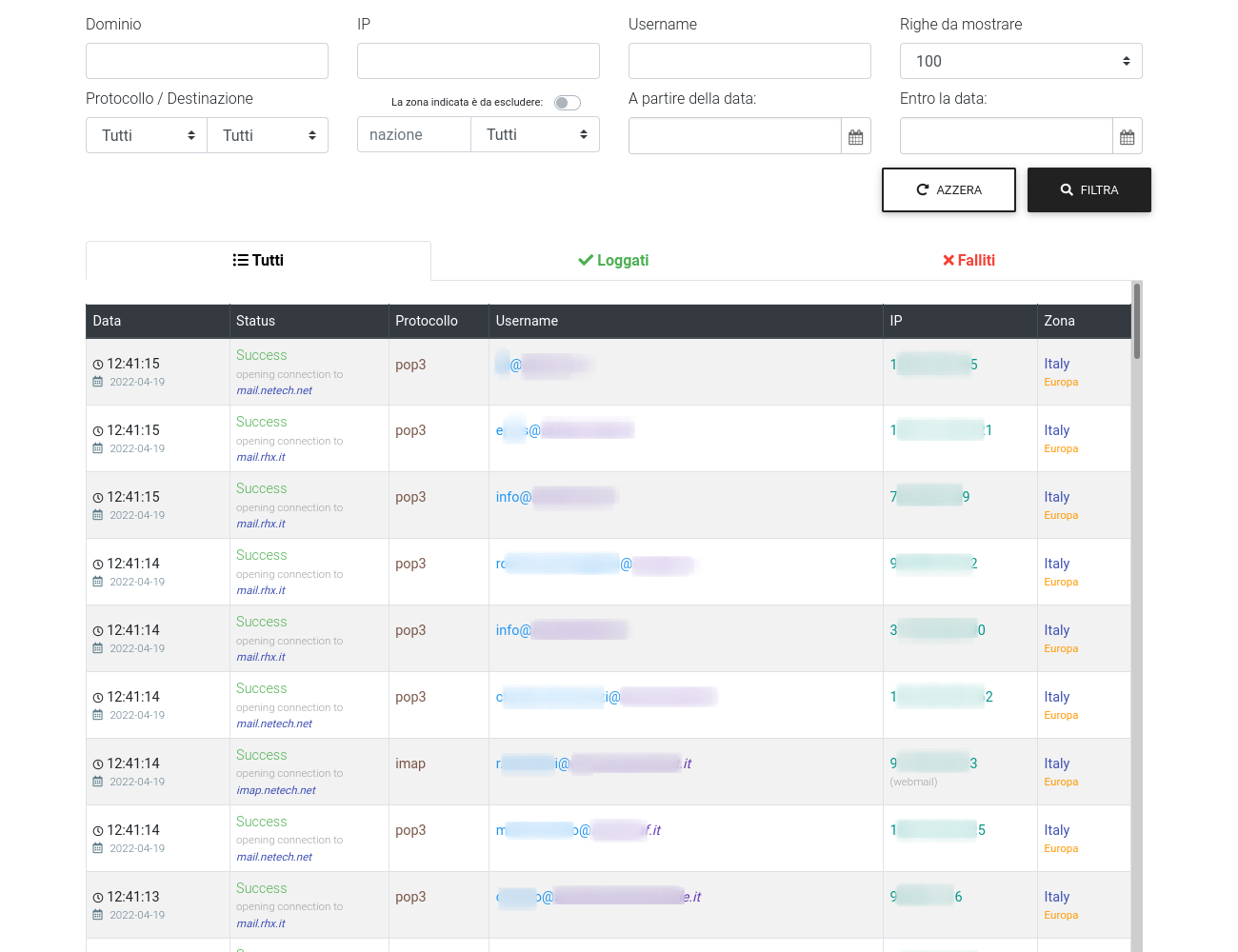1238x952 pixels.
Task: Click the Zona column header
Action: pyautogui.click(x=1085, y=321)
